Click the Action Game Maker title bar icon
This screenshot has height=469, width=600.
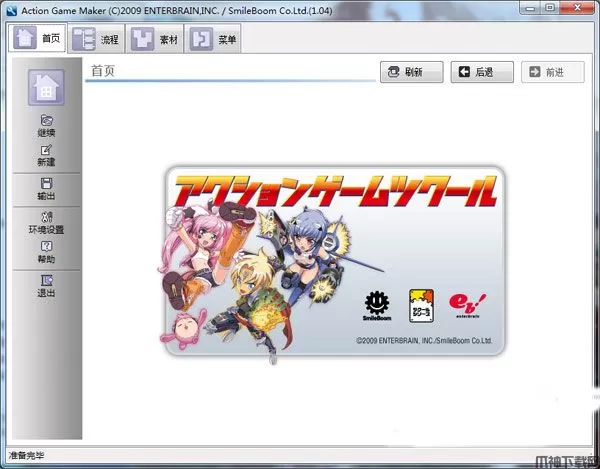tap(9, 9)
